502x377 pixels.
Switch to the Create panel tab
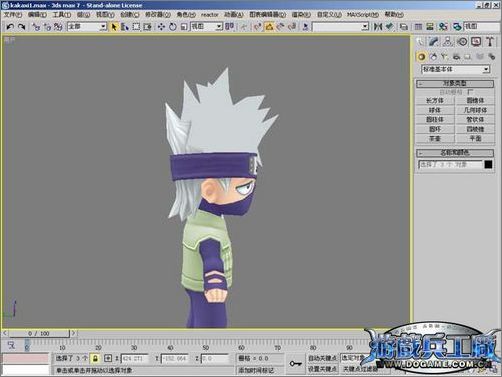tap(420, 42)
